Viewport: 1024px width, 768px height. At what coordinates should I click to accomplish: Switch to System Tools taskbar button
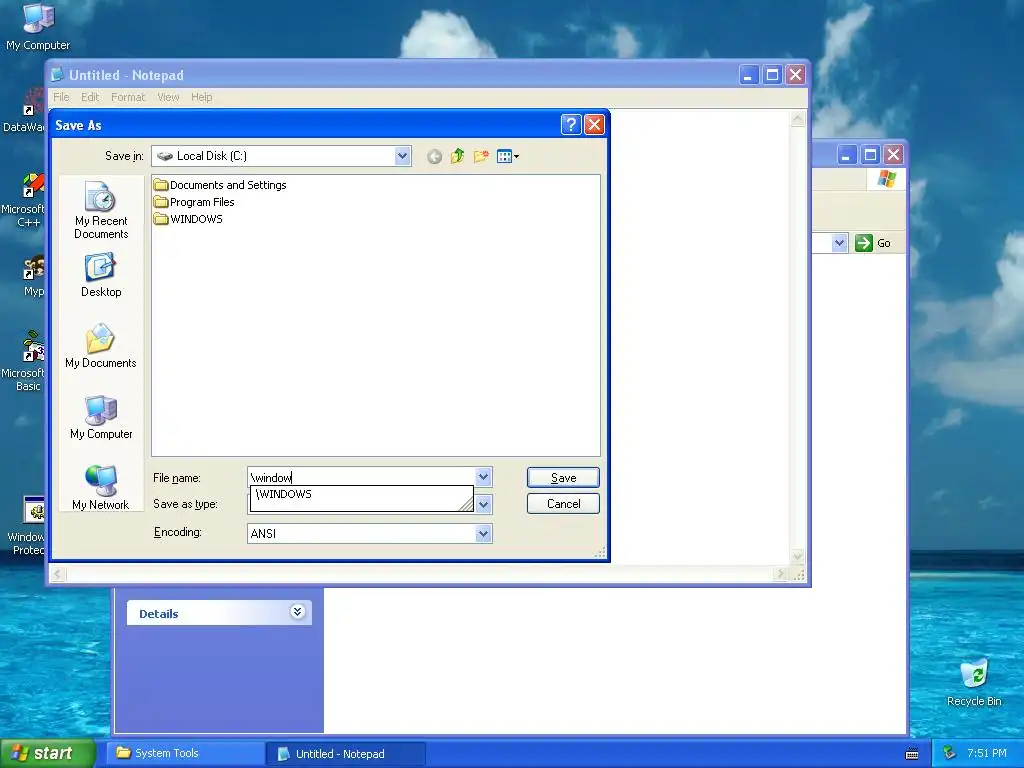pos(184,754)
